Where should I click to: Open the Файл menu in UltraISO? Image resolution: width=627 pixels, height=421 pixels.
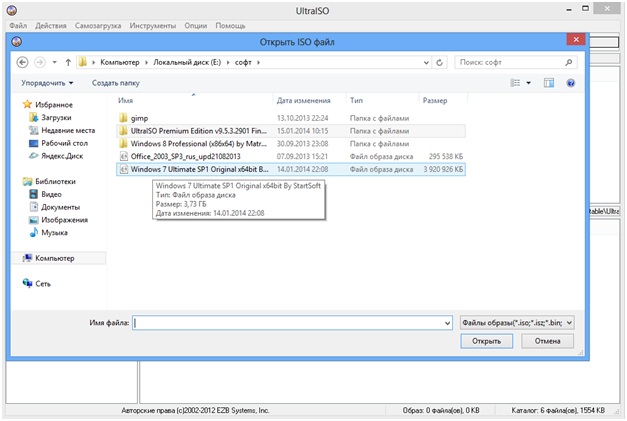tap(18, 26)
